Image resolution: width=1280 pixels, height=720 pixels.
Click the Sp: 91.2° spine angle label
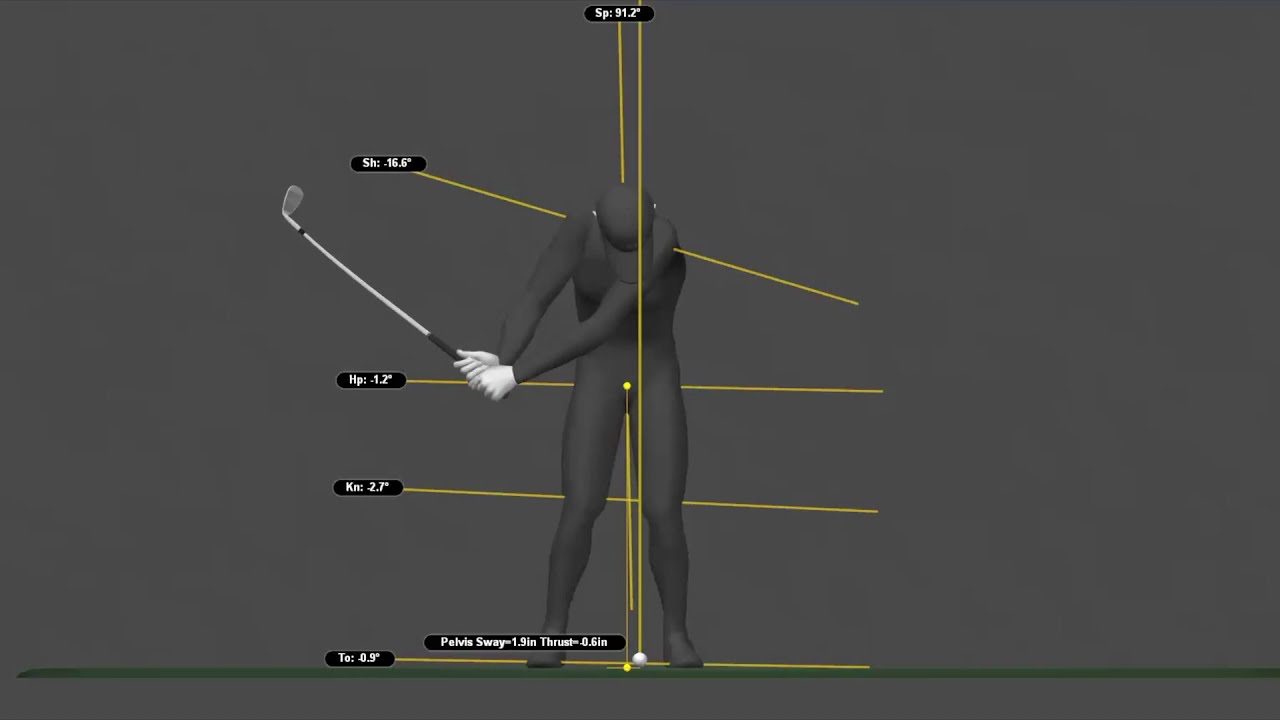coord(618,14)
